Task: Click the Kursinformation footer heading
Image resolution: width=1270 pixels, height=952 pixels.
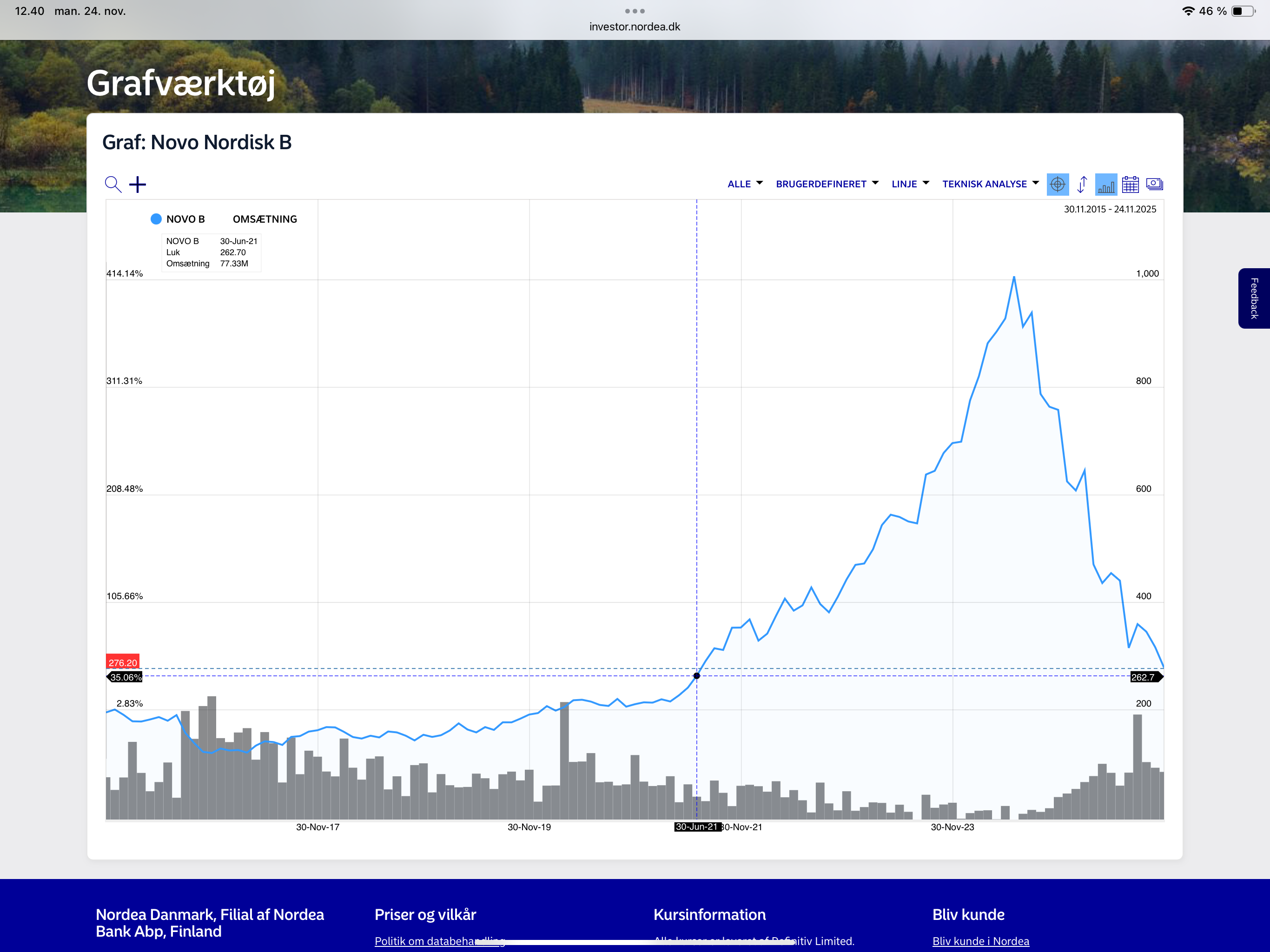Action: click(710, 915)
